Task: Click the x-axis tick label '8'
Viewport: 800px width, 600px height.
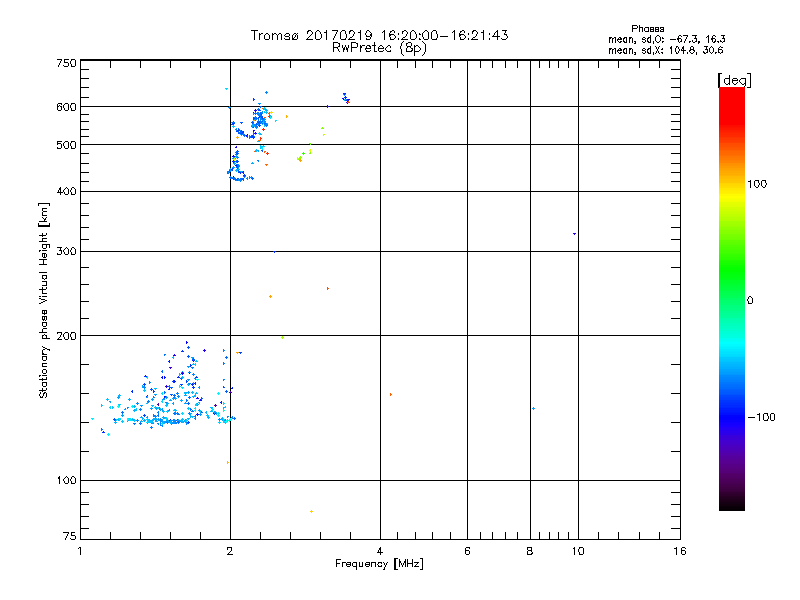Action: coord(530,551)
